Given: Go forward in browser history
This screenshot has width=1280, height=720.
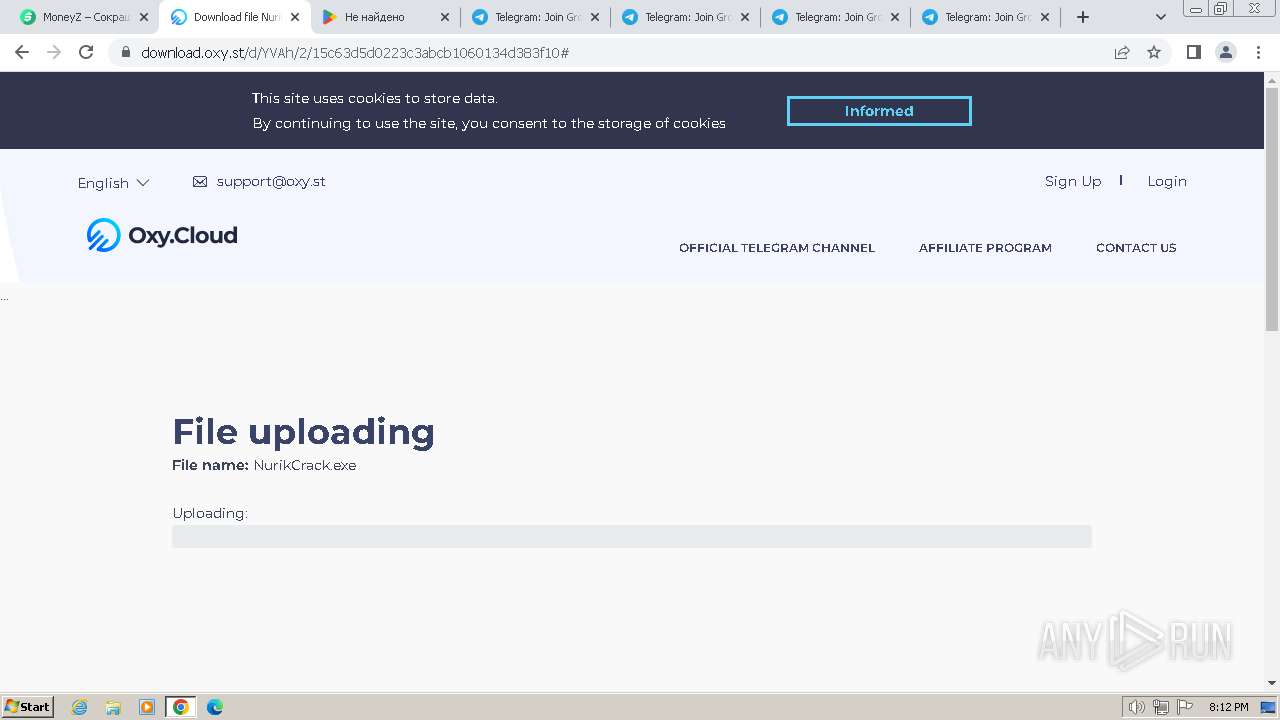Looking at the screenshot, I should click(54, 52).
